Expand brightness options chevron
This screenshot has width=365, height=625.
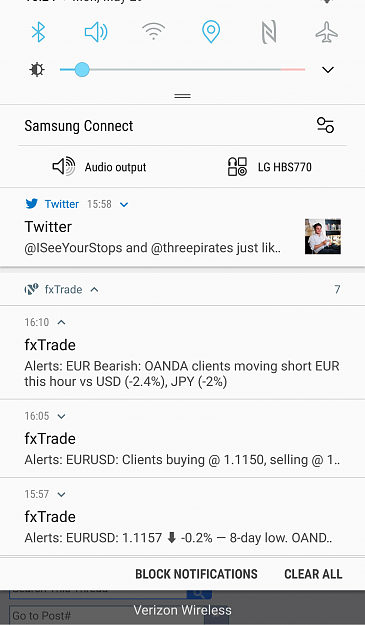328,70
